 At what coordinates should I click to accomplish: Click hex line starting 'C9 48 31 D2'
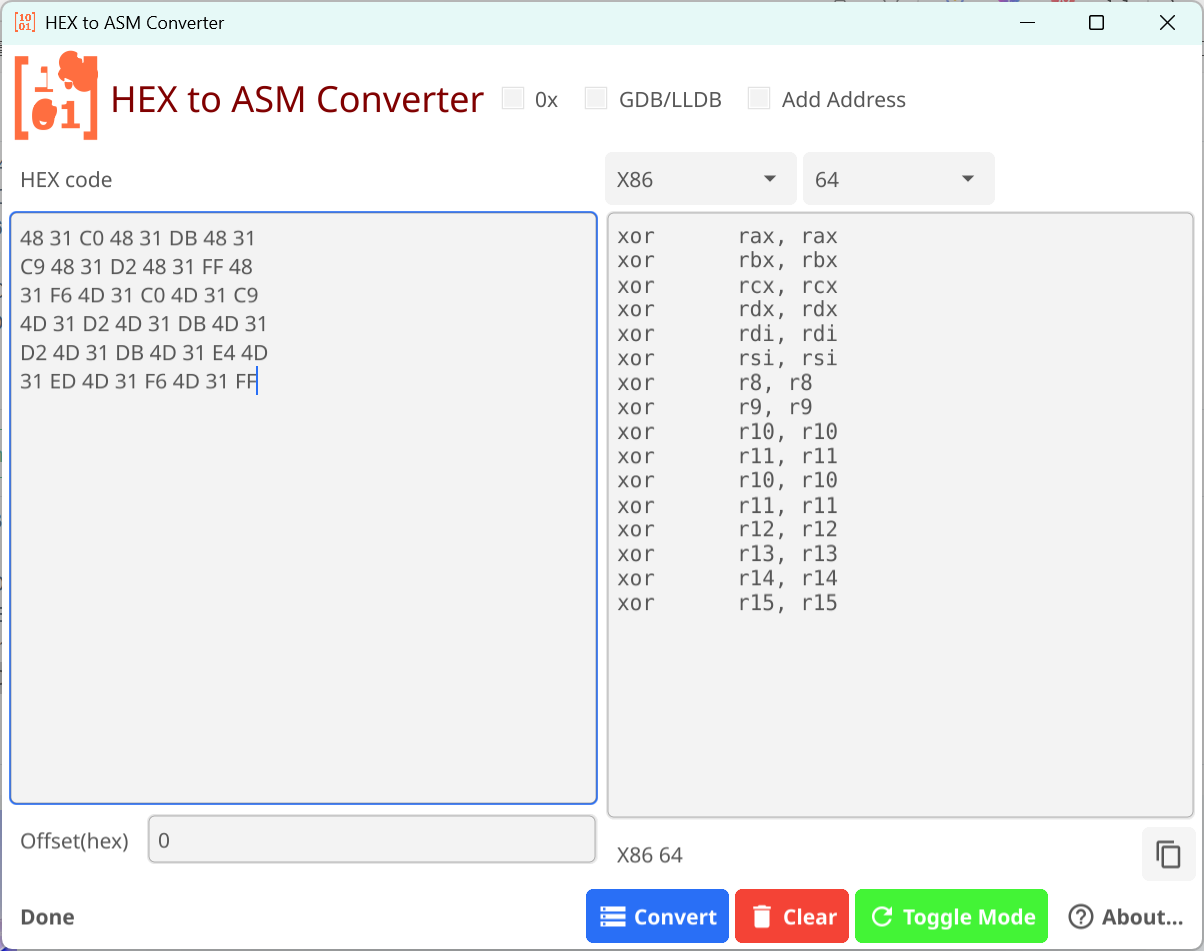click(x=136, y=267)
